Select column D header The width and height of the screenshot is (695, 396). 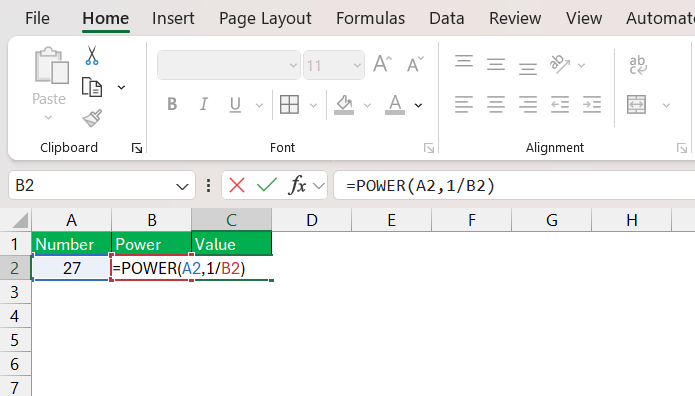[312, 220]
